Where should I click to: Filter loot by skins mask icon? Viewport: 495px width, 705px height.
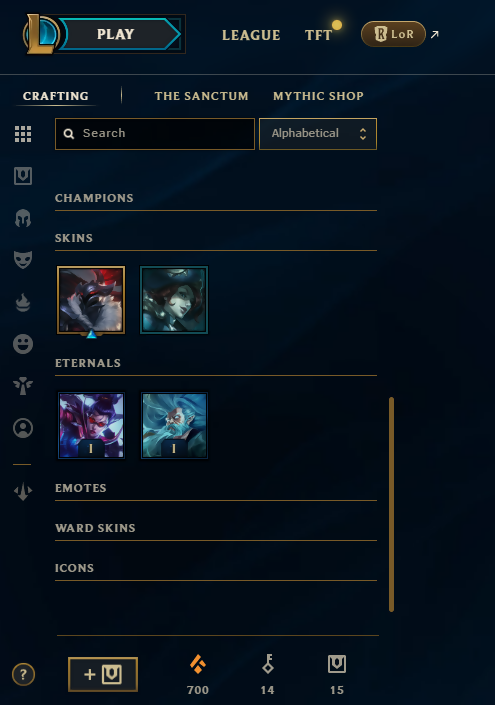(x=23, y=260)
